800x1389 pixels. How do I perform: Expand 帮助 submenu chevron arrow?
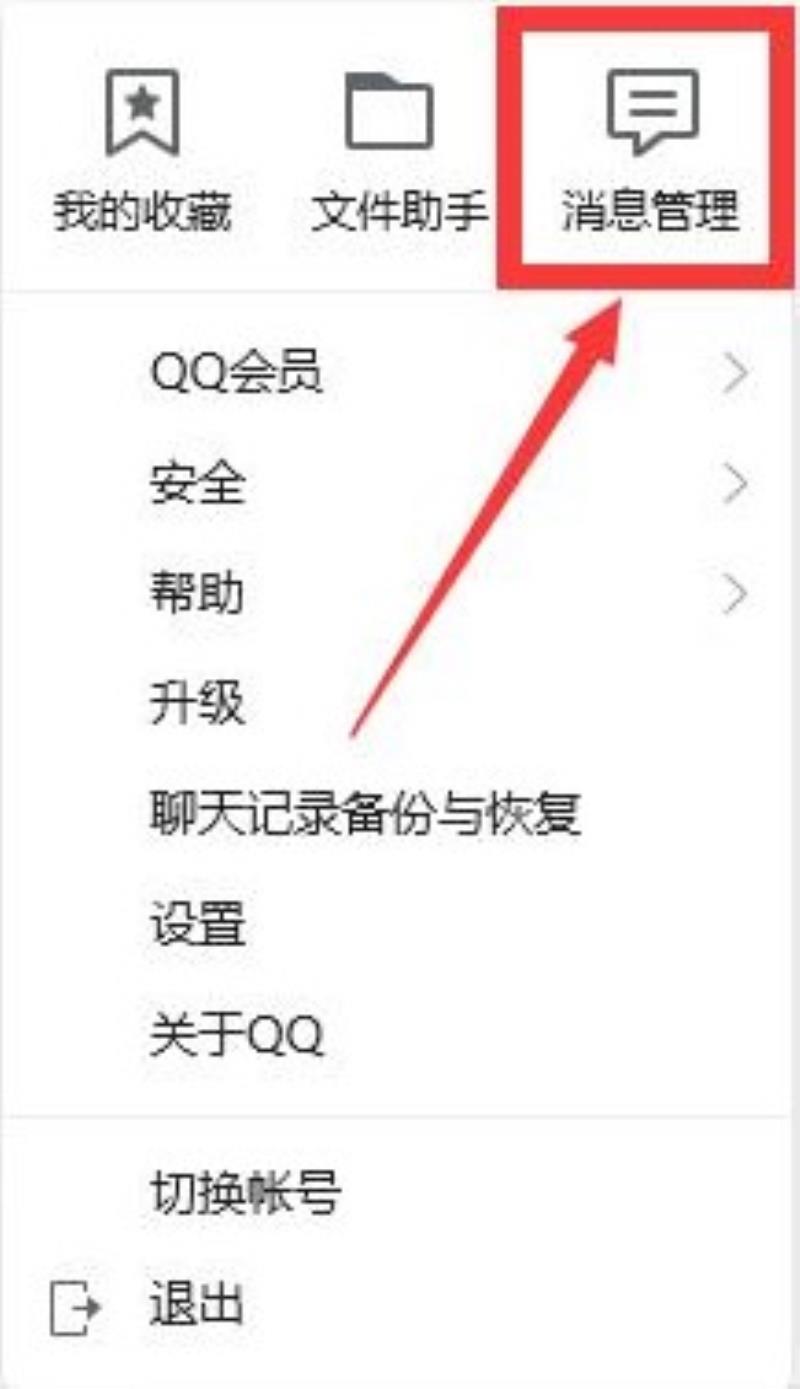pyautogui.click(x=736, y=594)
